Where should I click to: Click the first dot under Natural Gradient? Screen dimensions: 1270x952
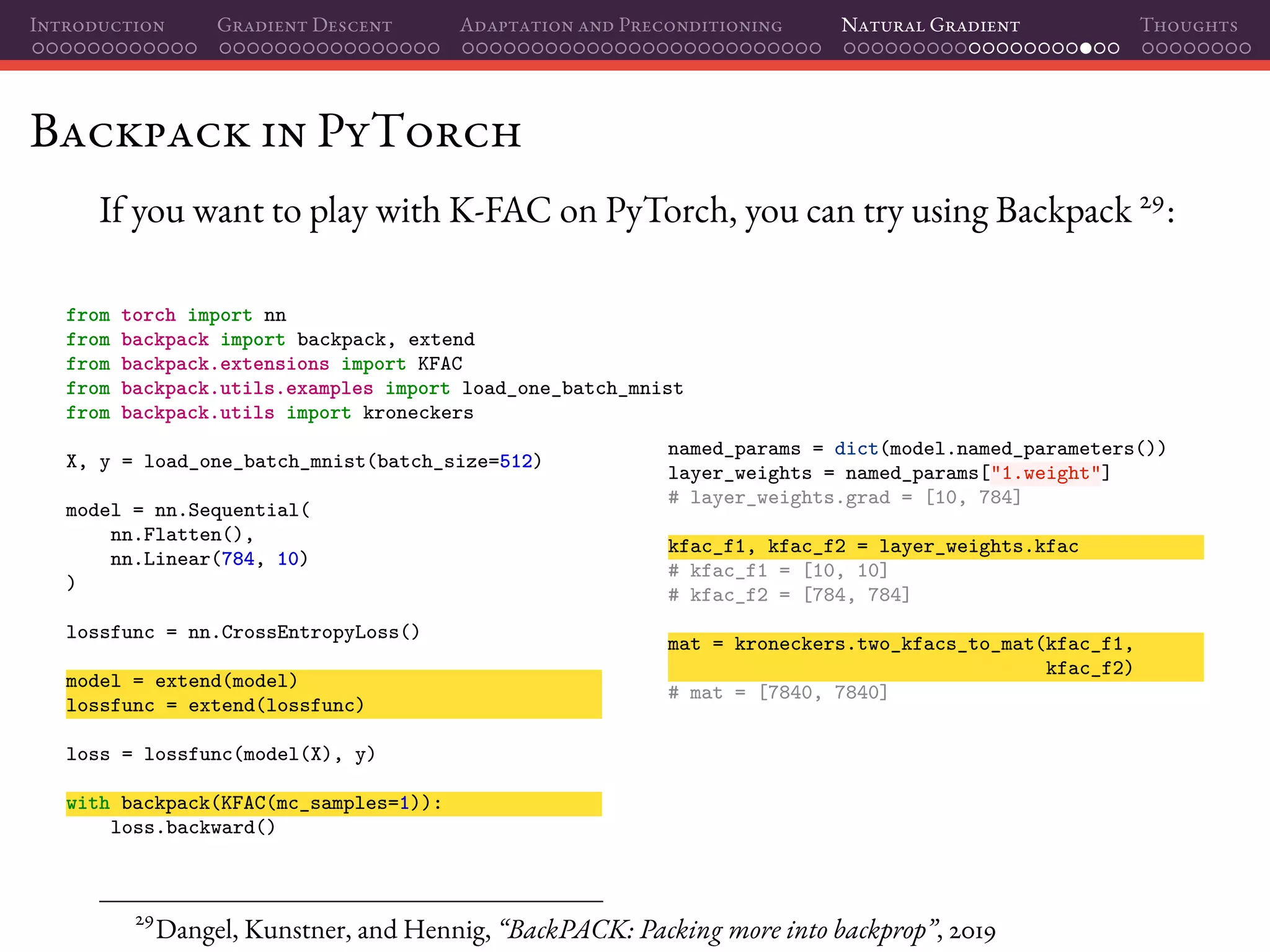850,48
